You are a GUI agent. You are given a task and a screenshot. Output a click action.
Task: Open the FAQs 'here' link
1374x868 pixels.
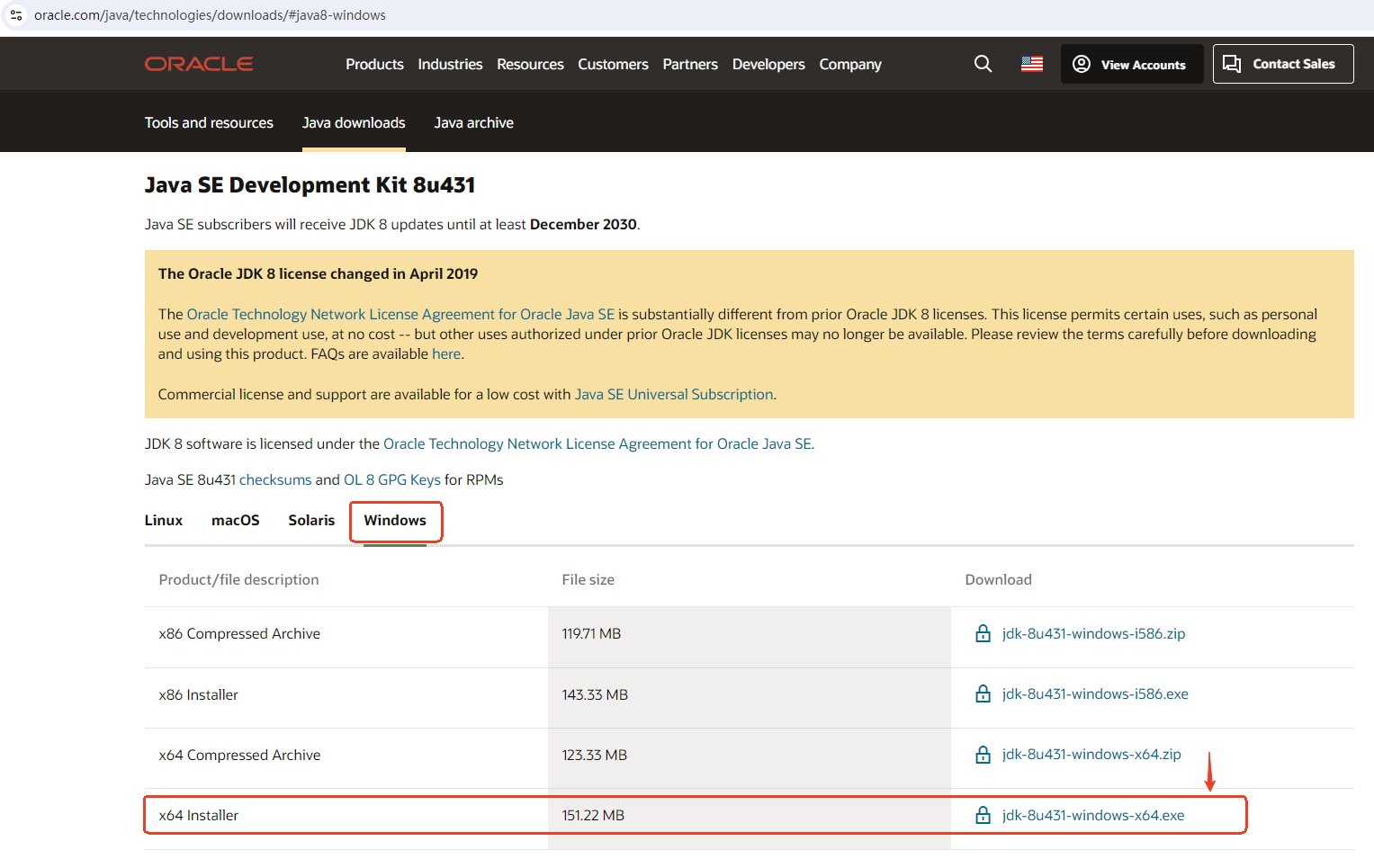[446, 353]
